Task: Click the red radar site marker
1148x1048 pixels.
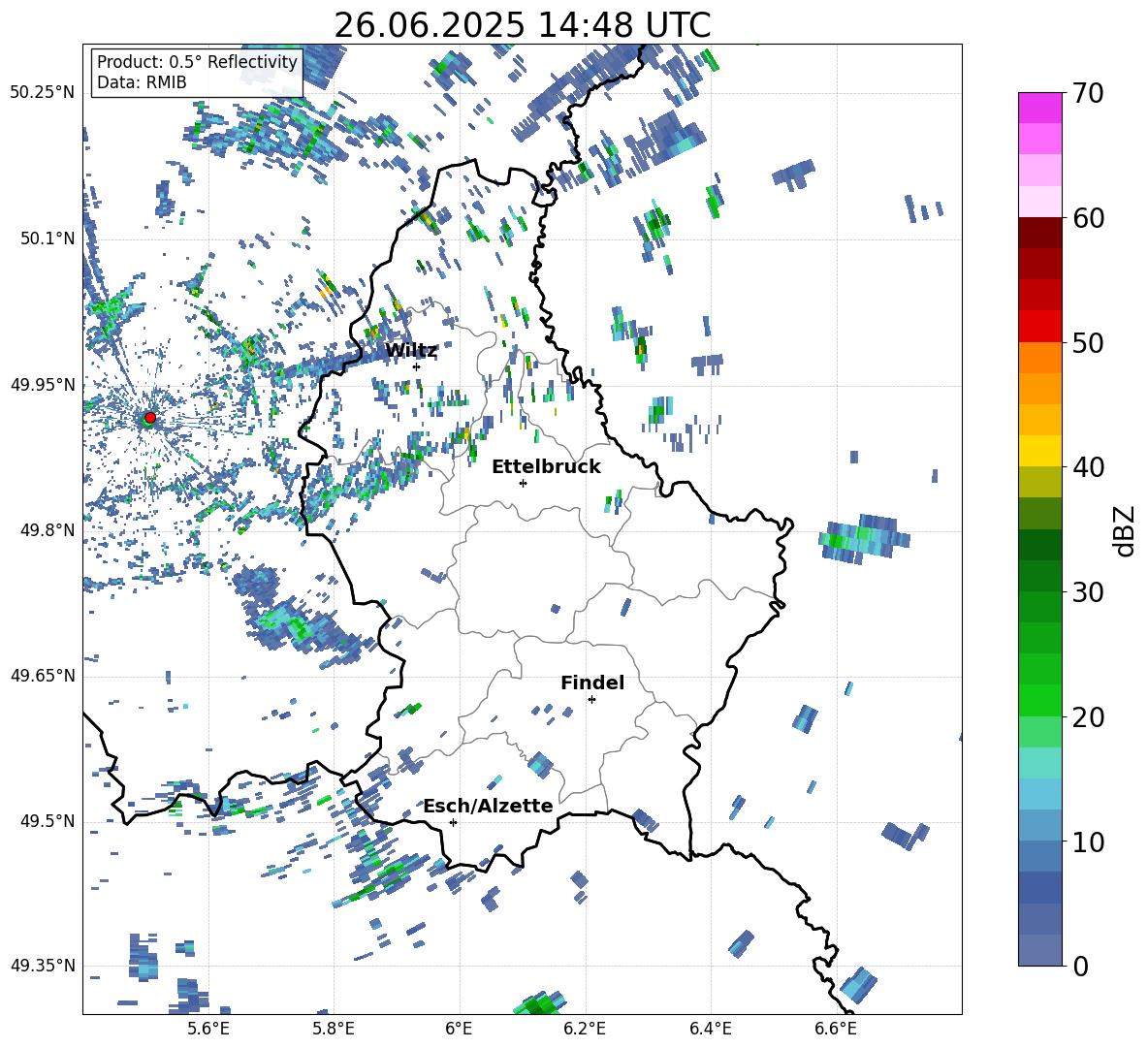Action: click(x=150, y=418)
